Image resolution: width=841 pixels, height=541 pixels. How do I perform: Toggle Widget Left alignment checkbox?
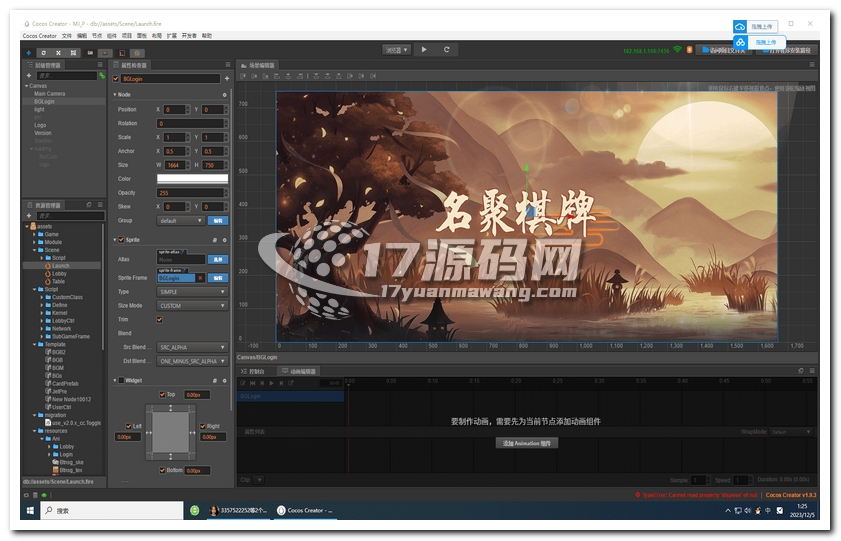[129, 426]
